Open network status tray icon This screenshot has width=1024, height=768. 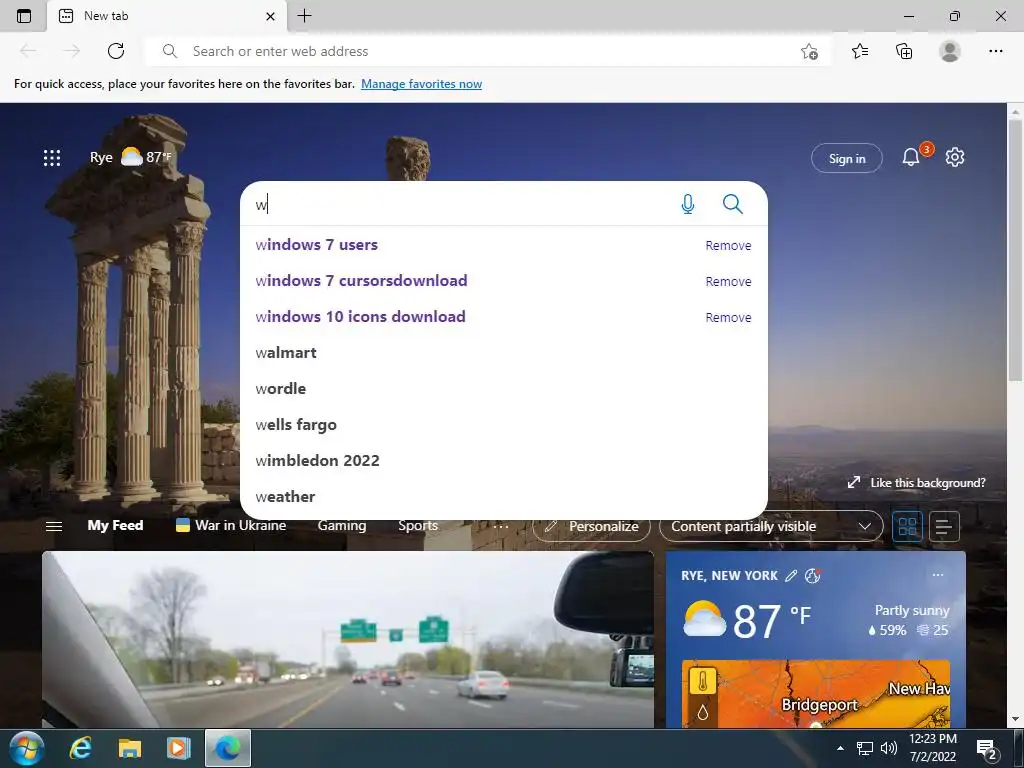(x=865, y=748)
